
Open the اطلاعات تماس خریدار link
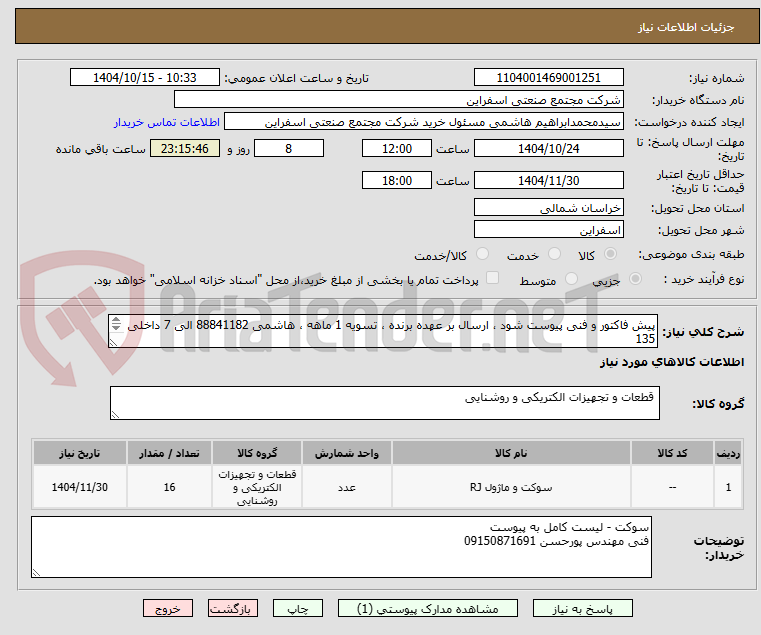tap(167, 122)
